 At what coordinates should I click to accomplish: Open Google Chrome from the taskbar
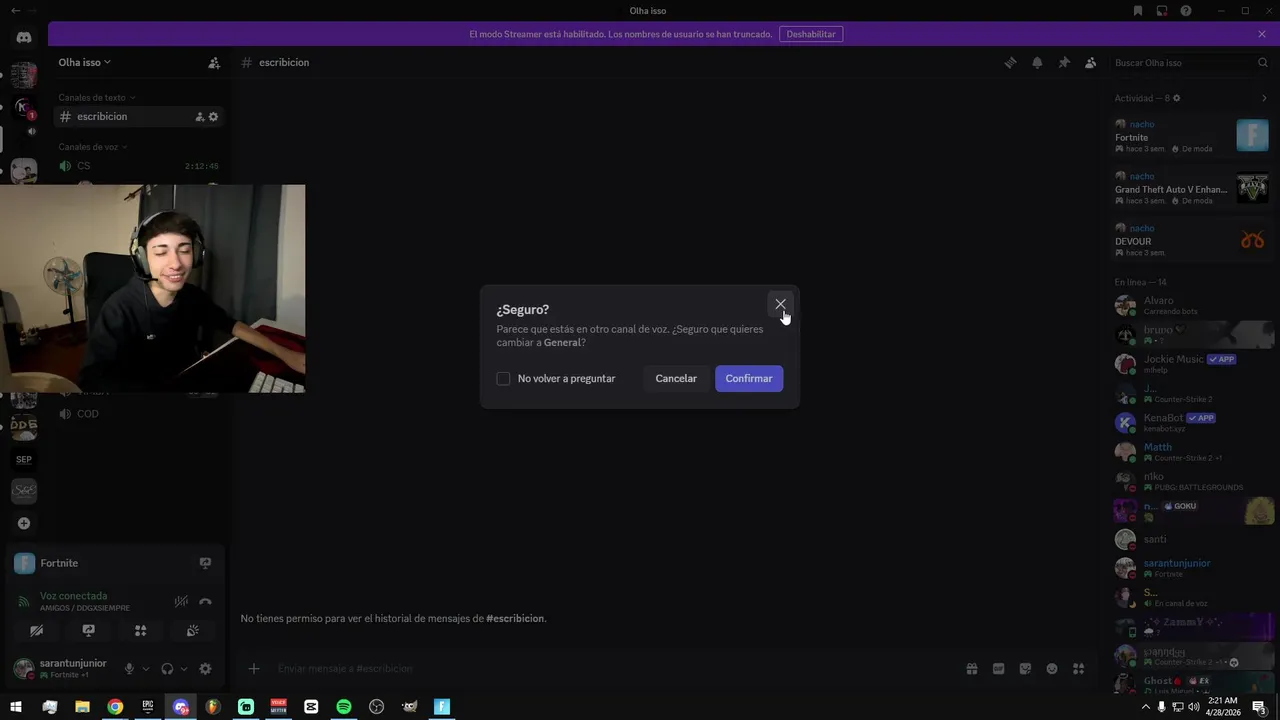[115, 707]
